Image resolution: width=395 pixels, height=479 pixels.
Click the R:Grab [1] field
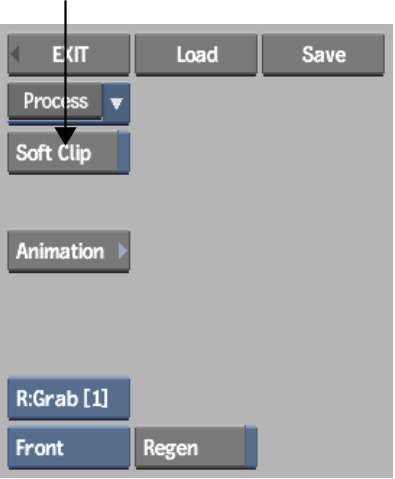tap(69, 398)
